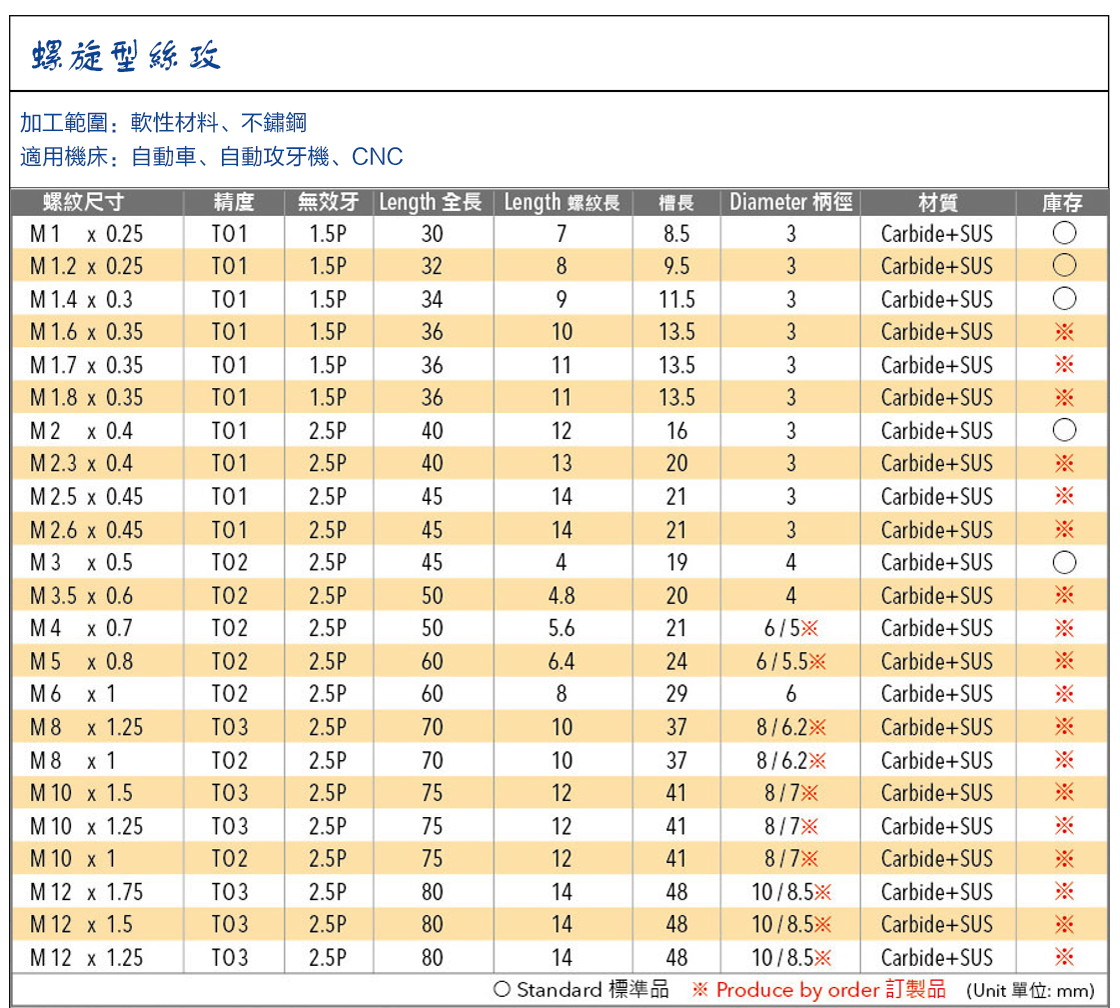1120x1008 pixels.
Task: Click the flute length '16' cell
Action: (x=676, y=431)
